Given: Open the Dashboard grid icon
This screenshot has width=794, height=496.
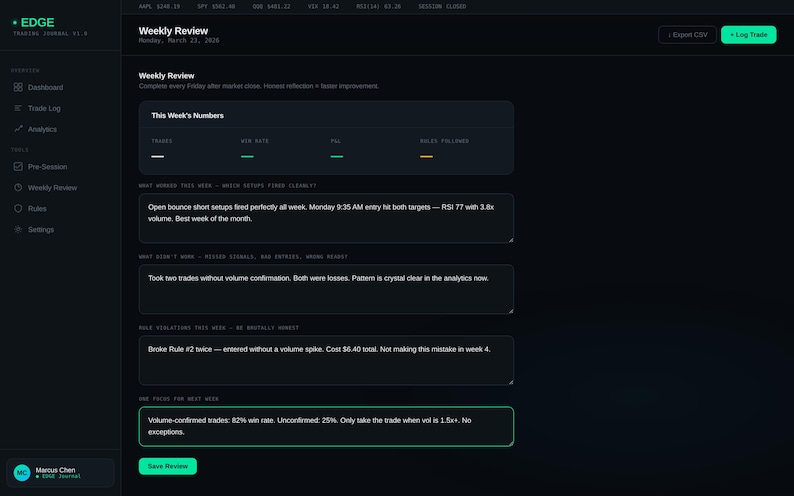Looking at the screenshot, I should [x=18, y=87].
